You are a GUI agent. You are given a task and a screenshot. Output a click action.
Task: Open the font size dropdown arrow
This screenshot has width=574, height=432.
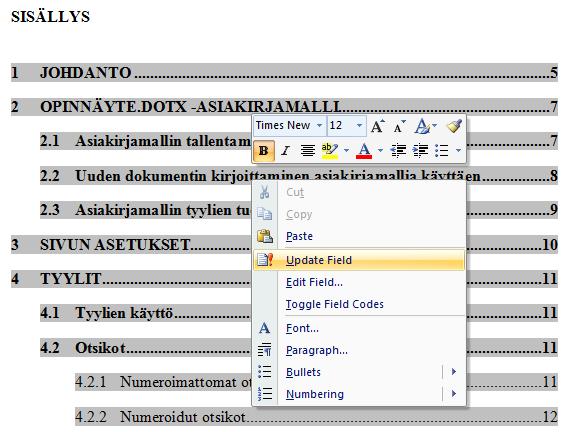click(359, 126)
